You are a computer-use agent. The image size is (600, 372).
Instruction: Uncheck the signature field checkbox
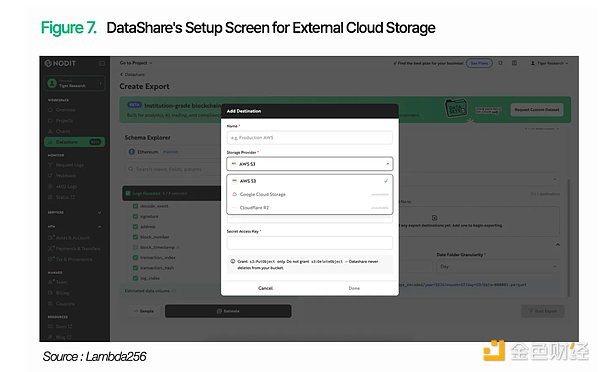(135, 216)
